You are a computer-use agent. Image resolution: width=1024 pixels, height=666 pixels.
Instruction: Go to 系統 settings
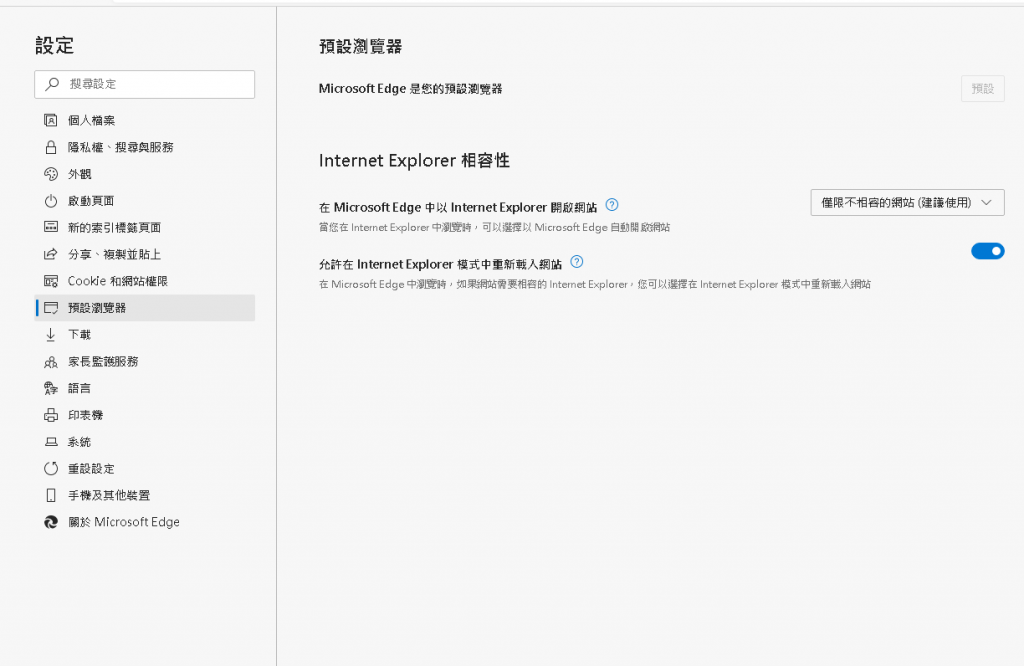(x=144, y=441)
